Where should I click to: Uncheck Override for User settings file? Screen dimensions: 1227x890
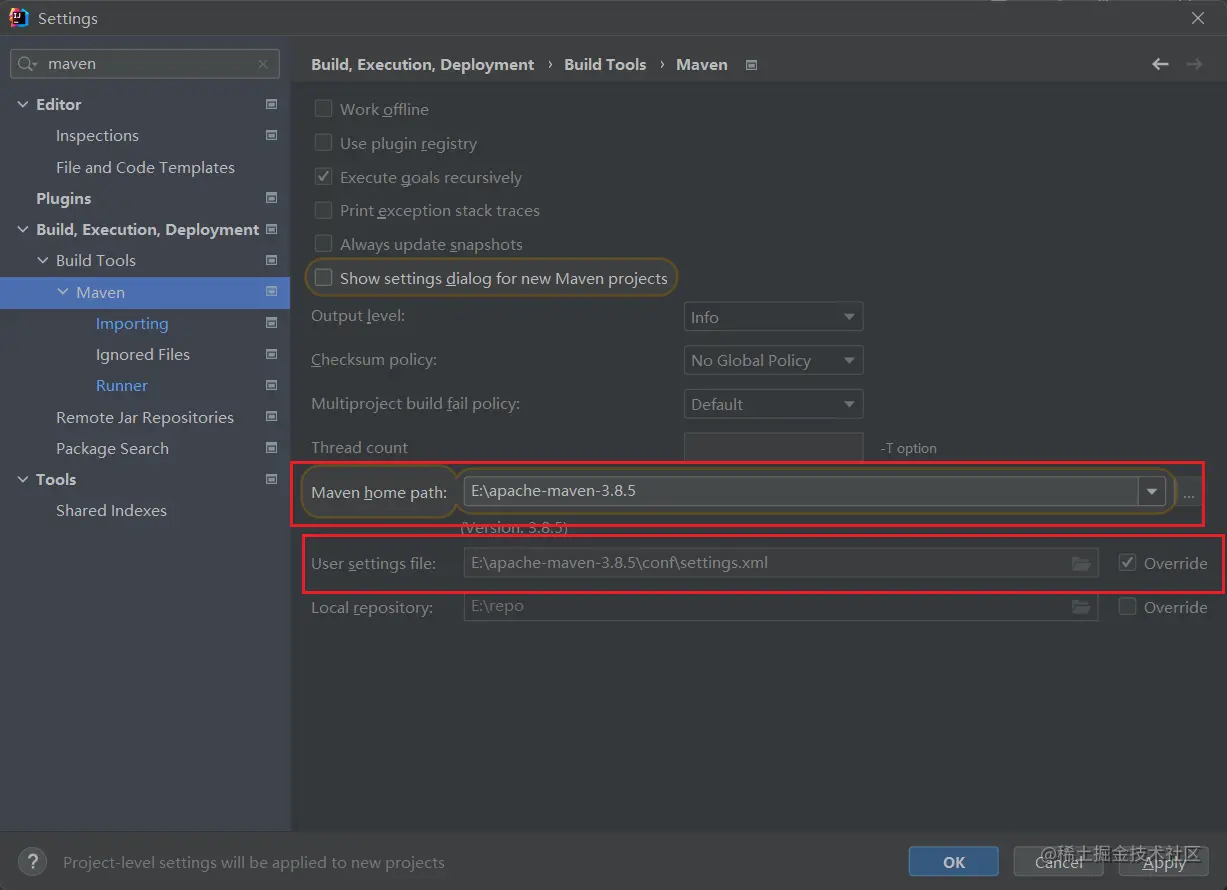(1127, 563)
